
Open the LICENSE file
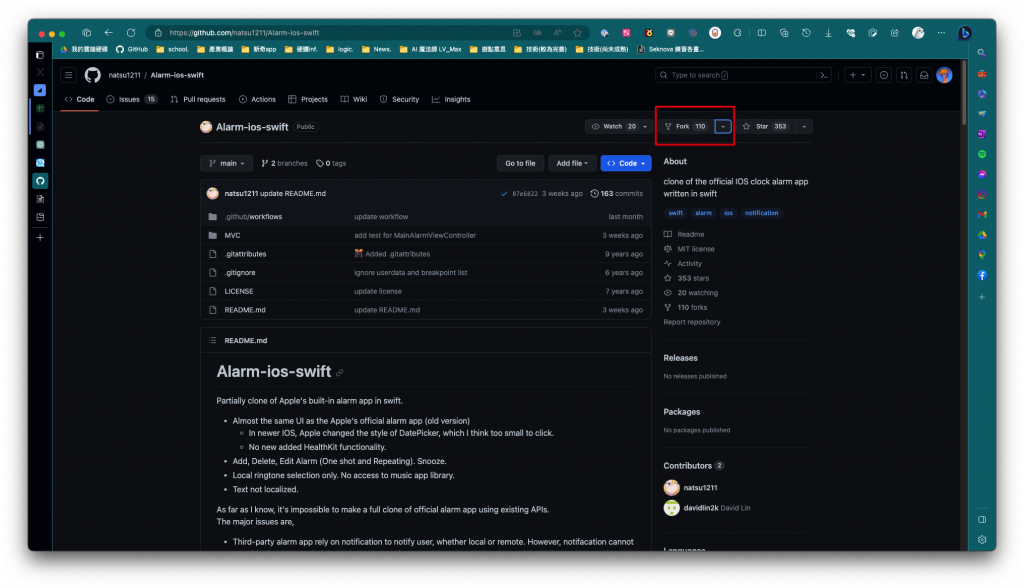tap(239, 291)
